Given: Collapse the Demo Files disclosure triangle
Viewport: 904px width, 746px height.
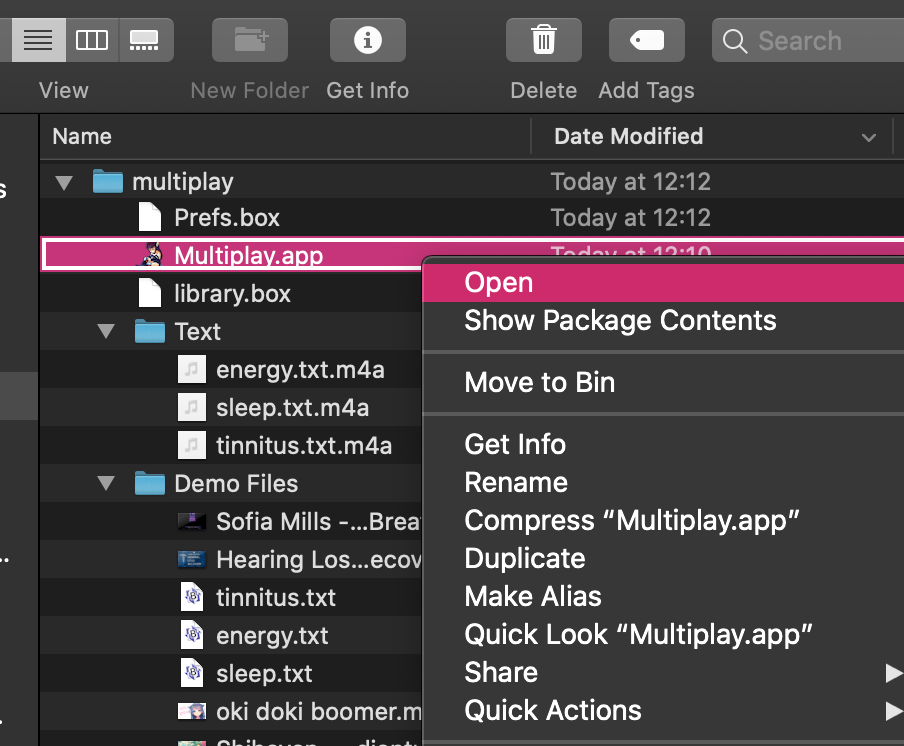Looking at the screenshot, I should (106, 483).
